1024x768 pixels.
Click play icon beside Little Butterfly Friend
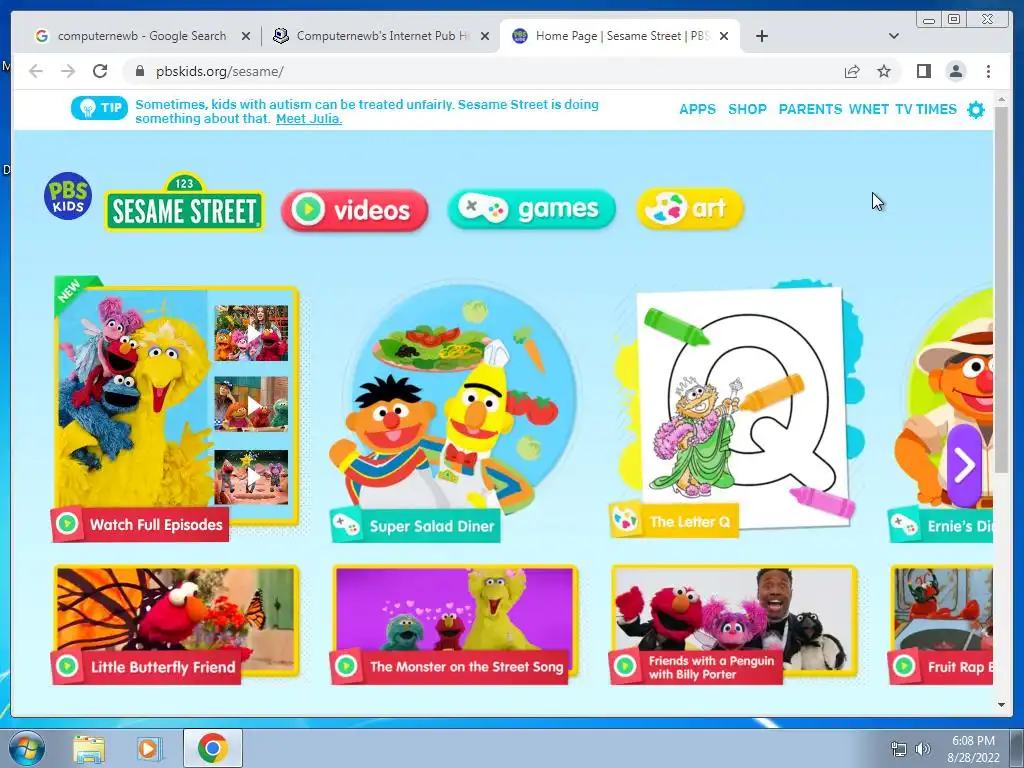coord(67,666)
